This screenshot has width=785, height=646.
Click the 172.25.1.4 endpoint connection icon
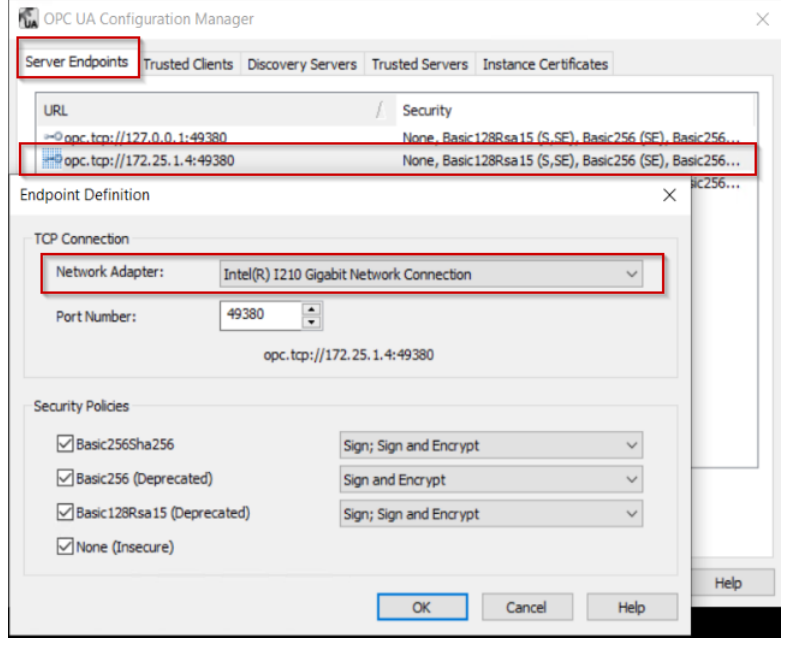[53, 159]
